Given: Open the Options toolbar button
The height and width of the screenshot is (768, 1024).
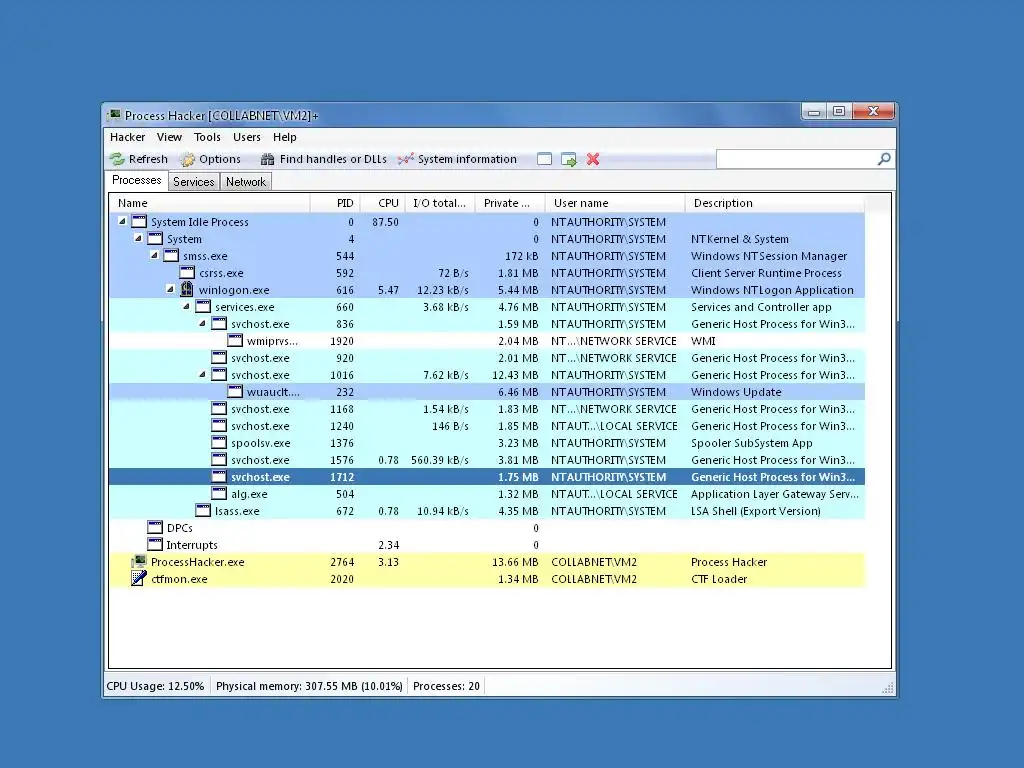Looking at the screenshot, I should coord(210,159).
